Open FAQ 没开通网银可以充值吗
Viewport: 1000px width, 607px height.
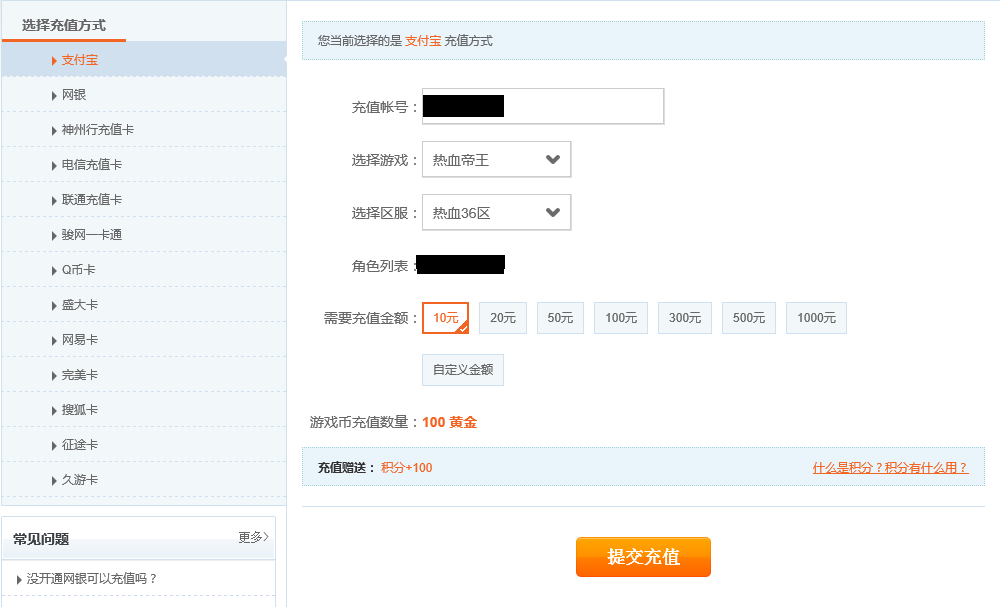coord(92,578)
